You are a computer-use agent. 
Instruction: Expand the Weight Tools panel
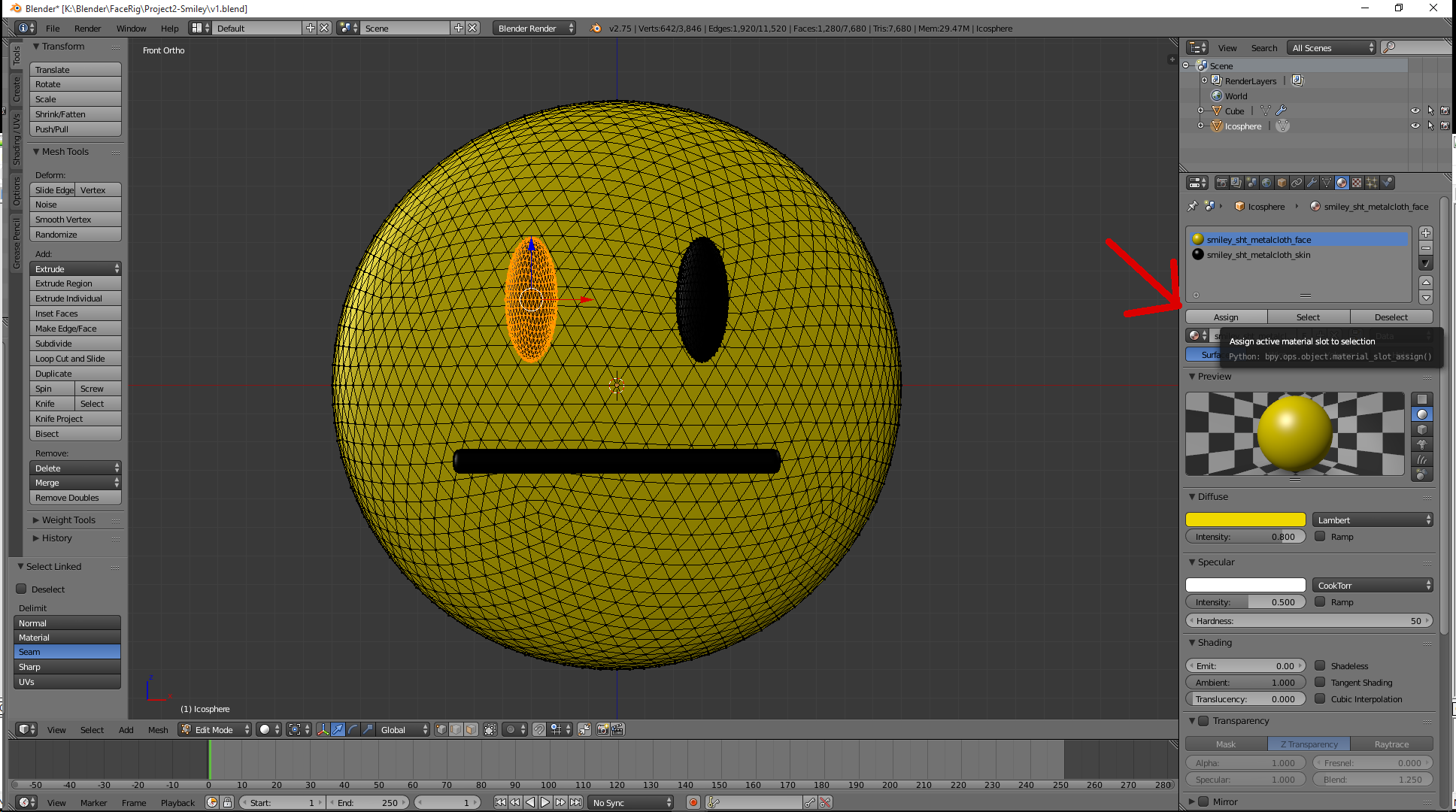68,520
